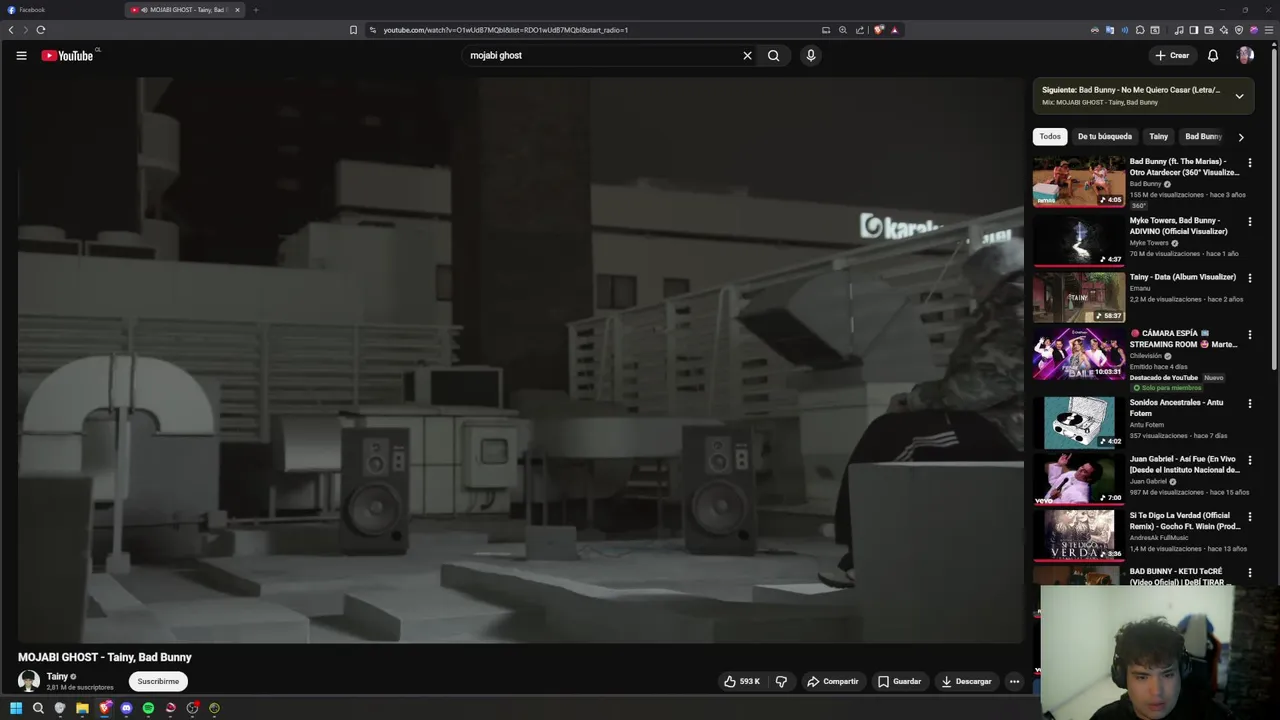Click the Compartir button
This screenshot has height=720, width=1280.
tap(833, 681)
